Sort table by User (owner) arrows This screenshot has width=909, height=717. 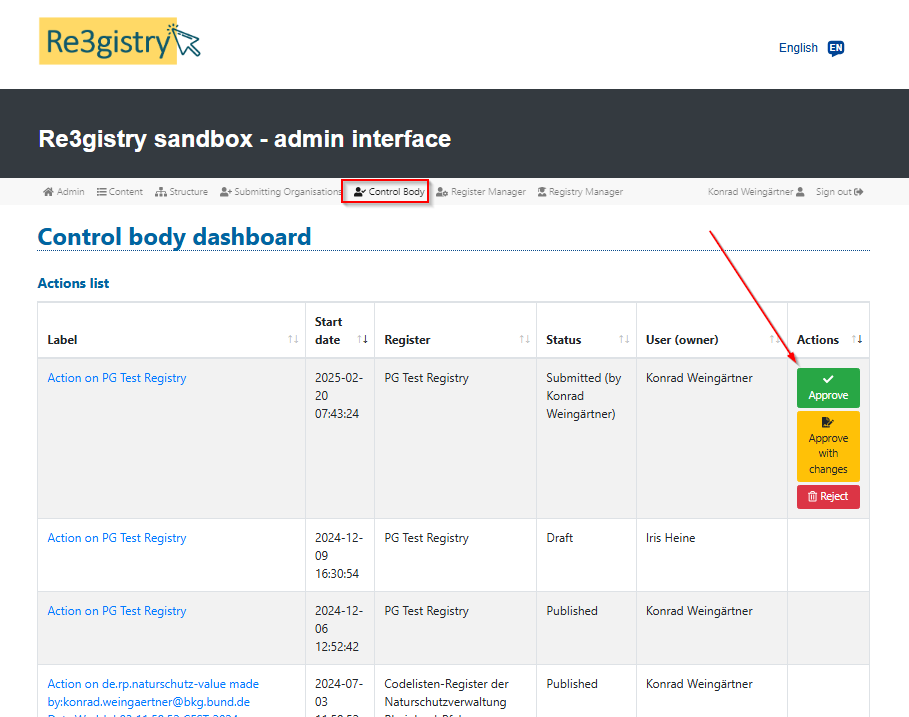[x=775, y=340]
